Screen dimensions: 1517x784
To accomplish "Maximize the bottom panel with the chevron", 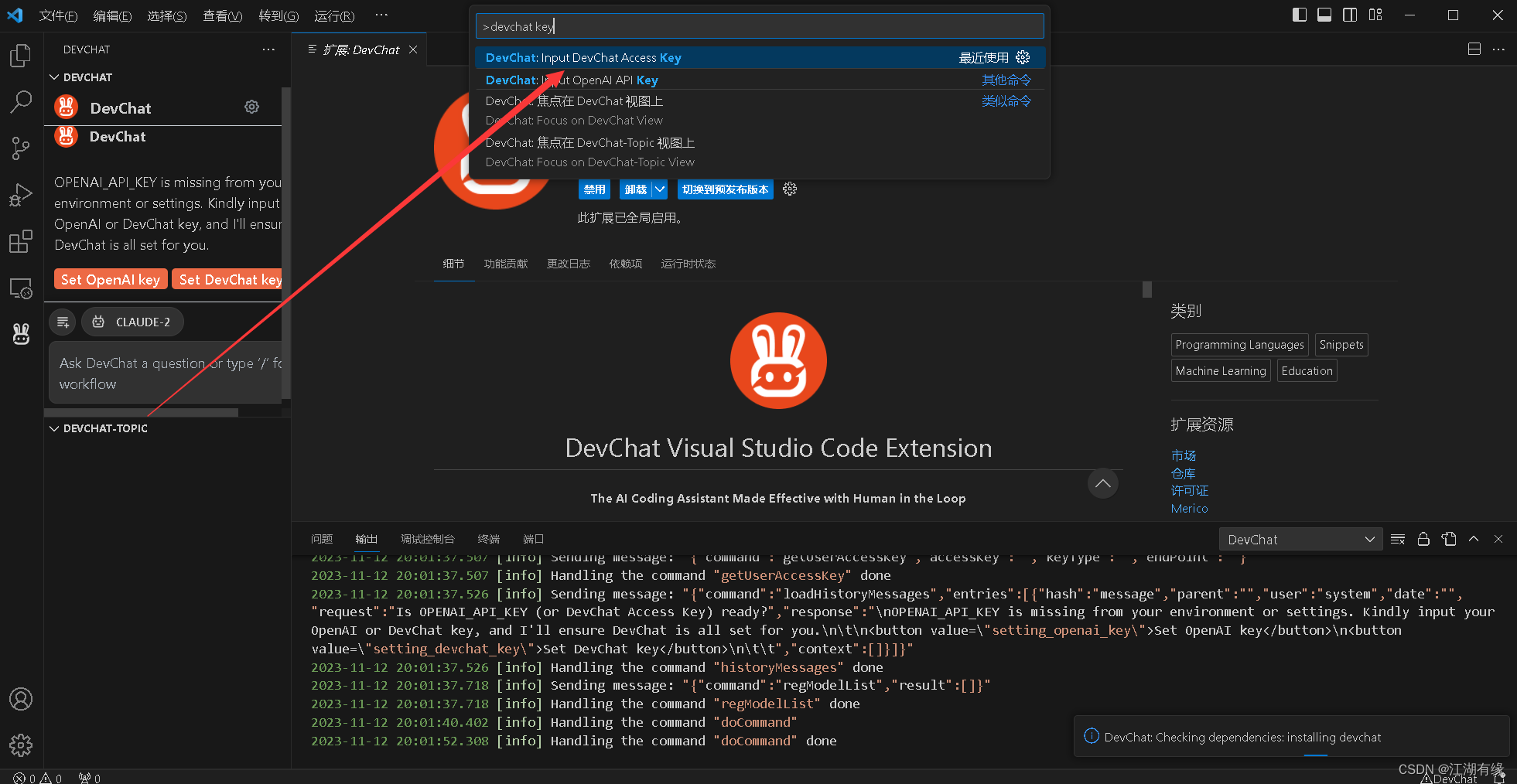I will click(x=1474, y=539).
